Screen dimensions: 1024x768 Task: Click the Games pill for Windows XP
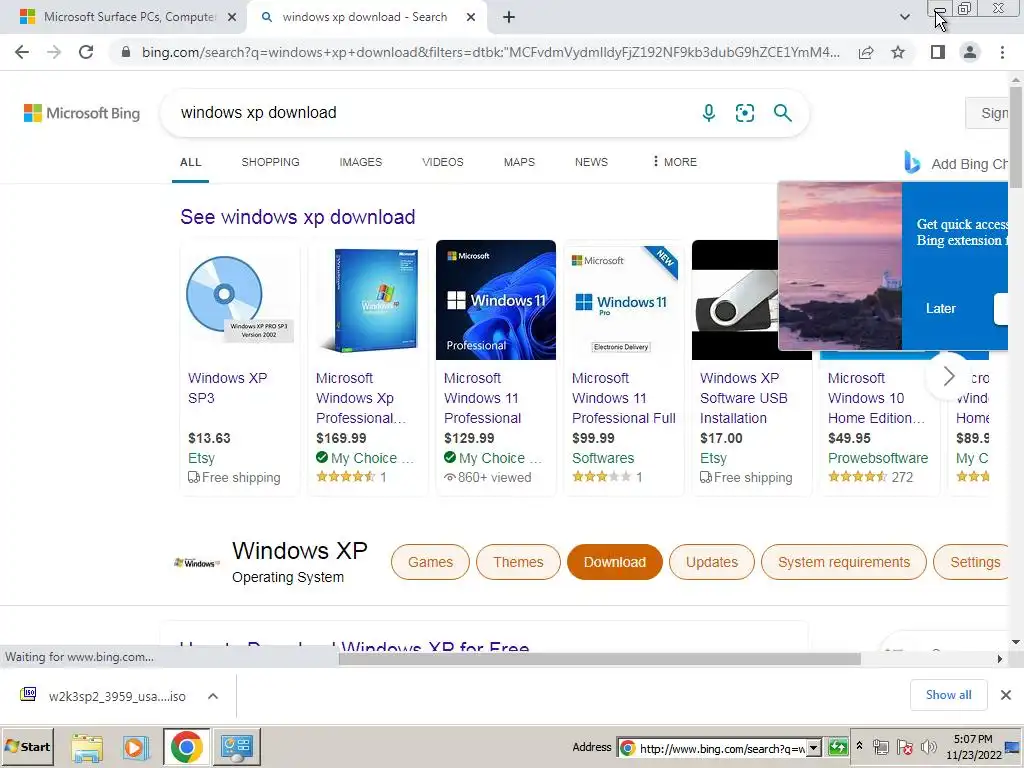[430, 562]
